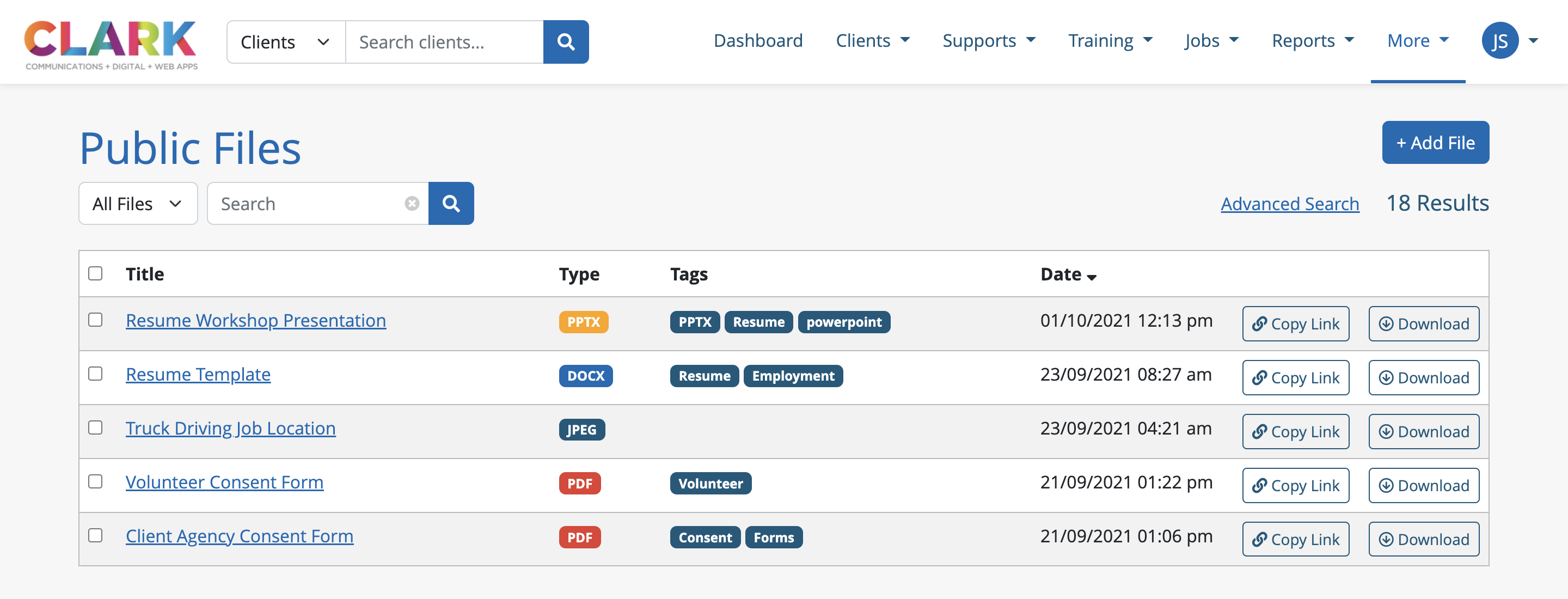This screenshot has height=599, width=1568.
Task: Click the Date column sort arrow
Action: click(x=1092, y=277)
